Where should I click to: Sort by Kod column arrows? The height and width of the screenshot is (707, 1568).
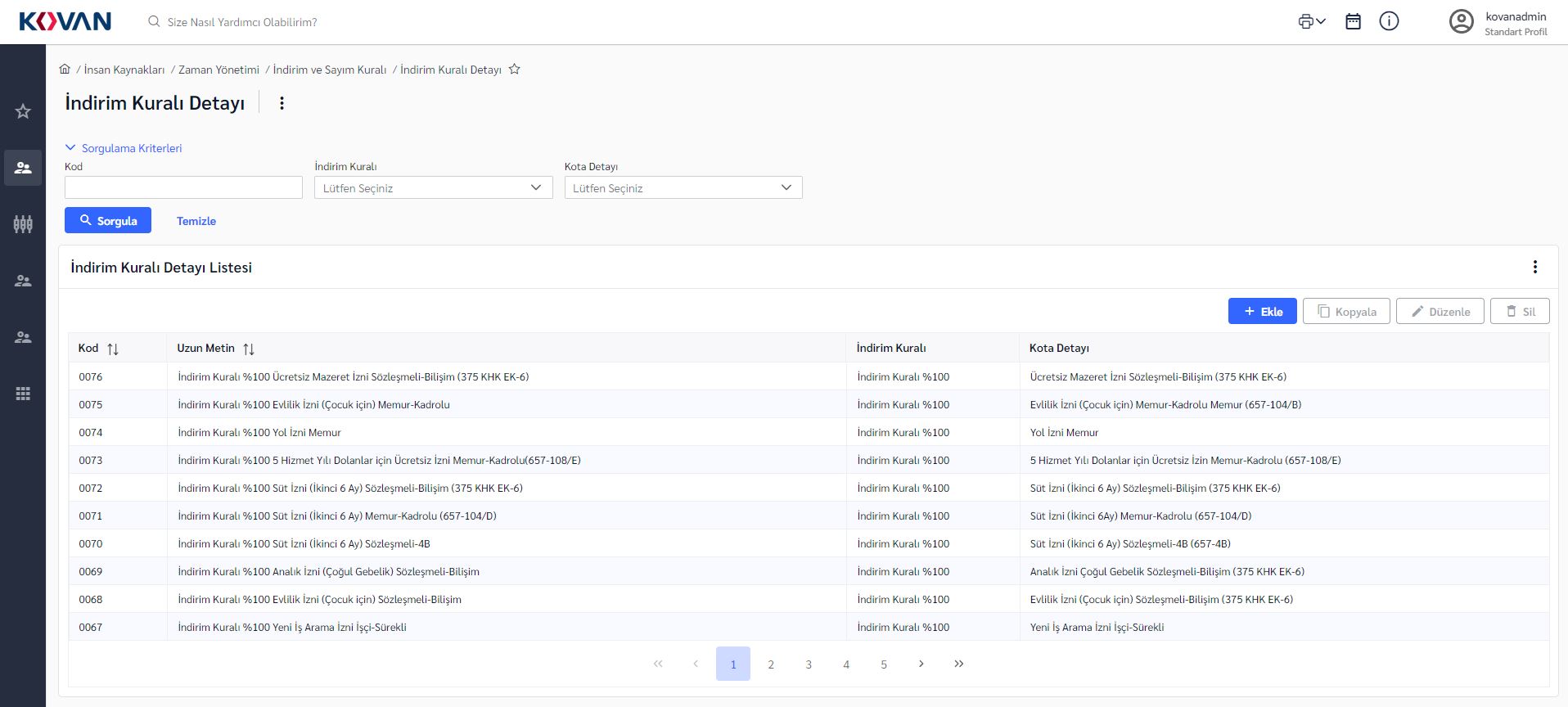click(x=113, y=349)
